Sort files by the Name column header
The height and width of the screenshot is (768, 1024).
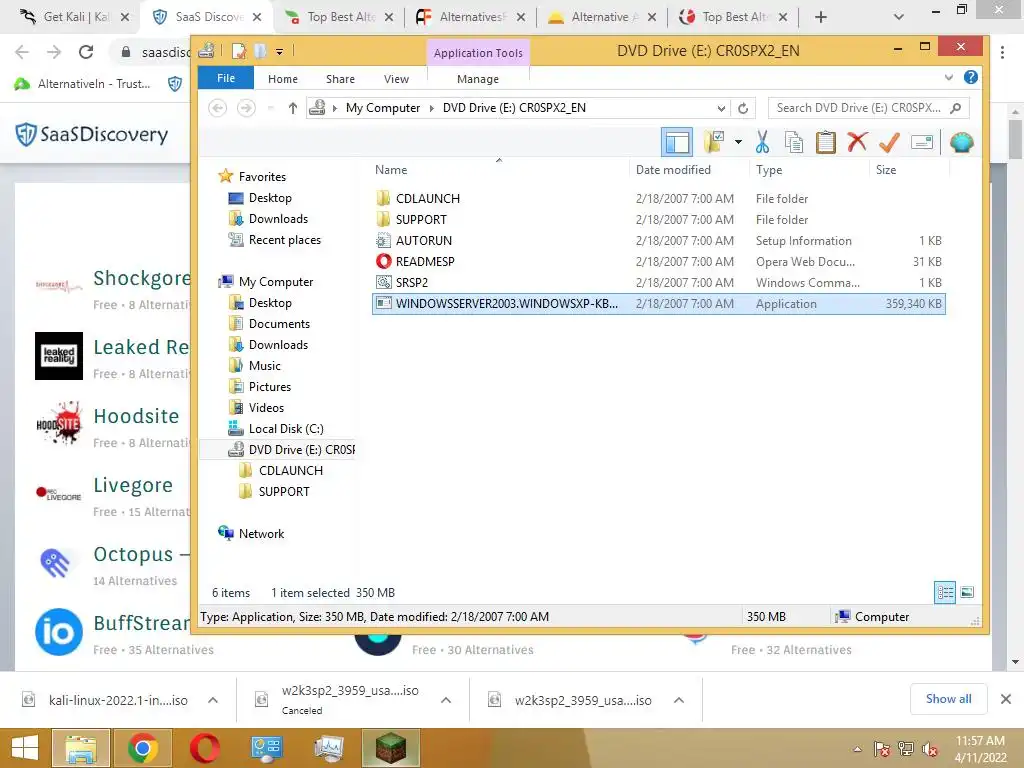[391, 170]
